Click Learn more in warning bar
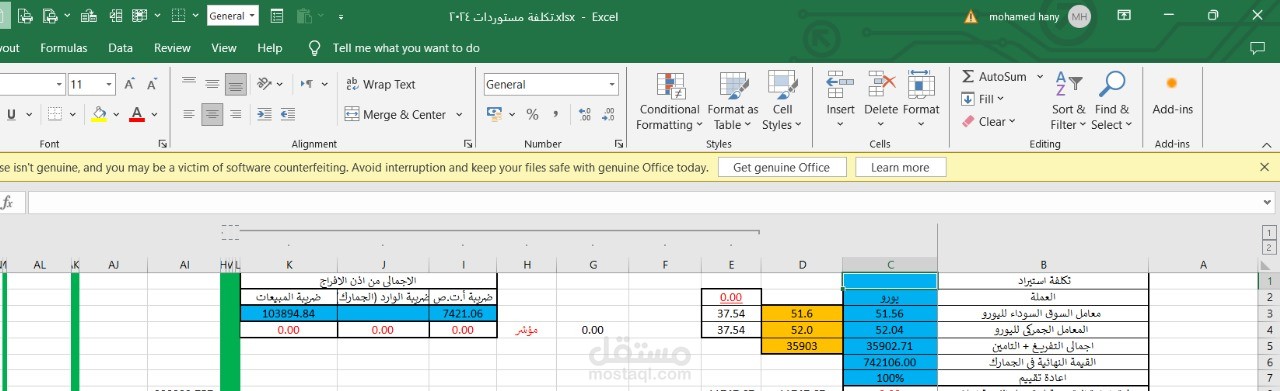This screenshot has height=391, width=1280. 900,168
